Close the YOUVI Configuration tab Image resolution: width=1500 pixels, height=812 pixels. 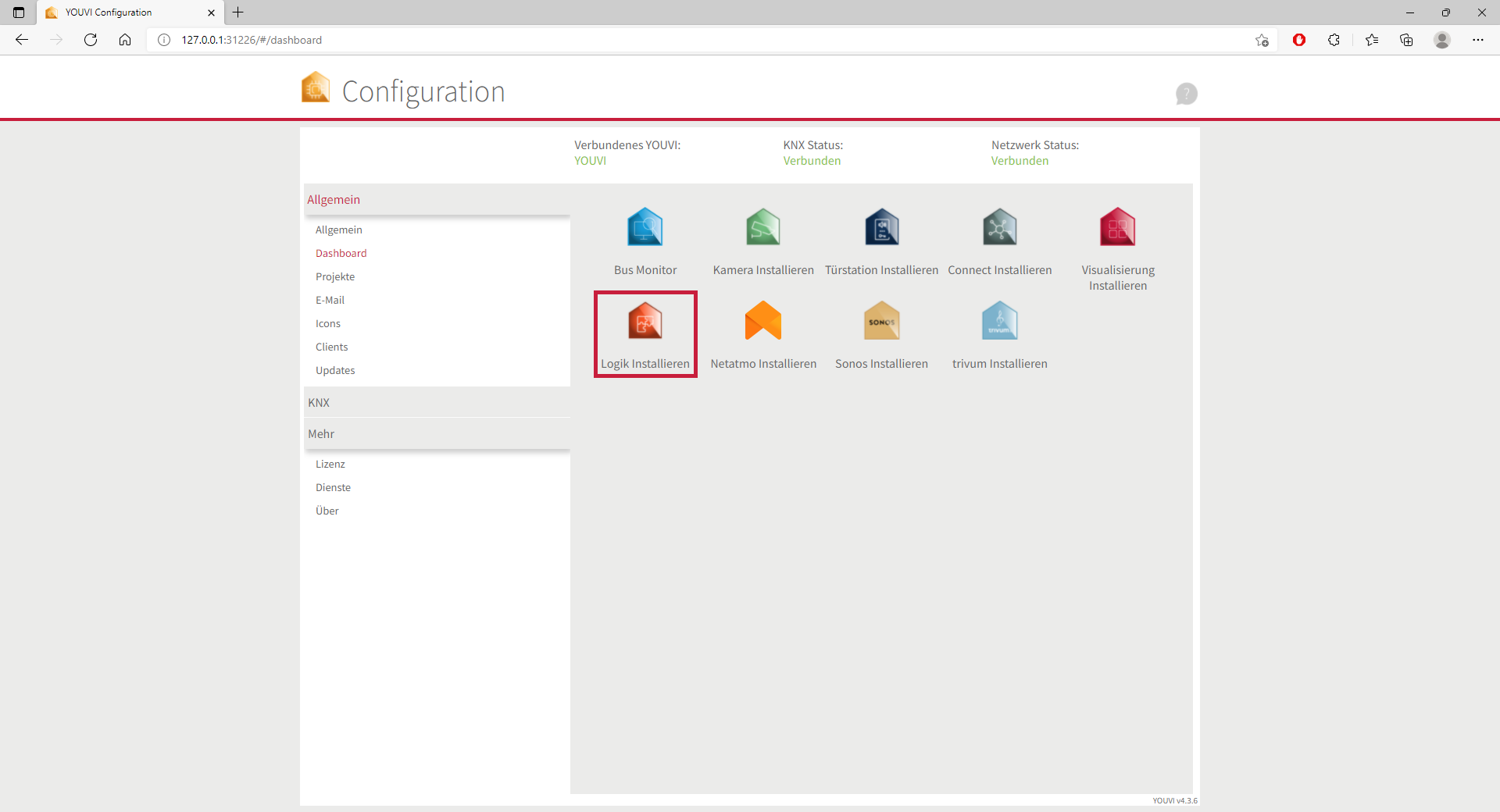click(211, 12)
